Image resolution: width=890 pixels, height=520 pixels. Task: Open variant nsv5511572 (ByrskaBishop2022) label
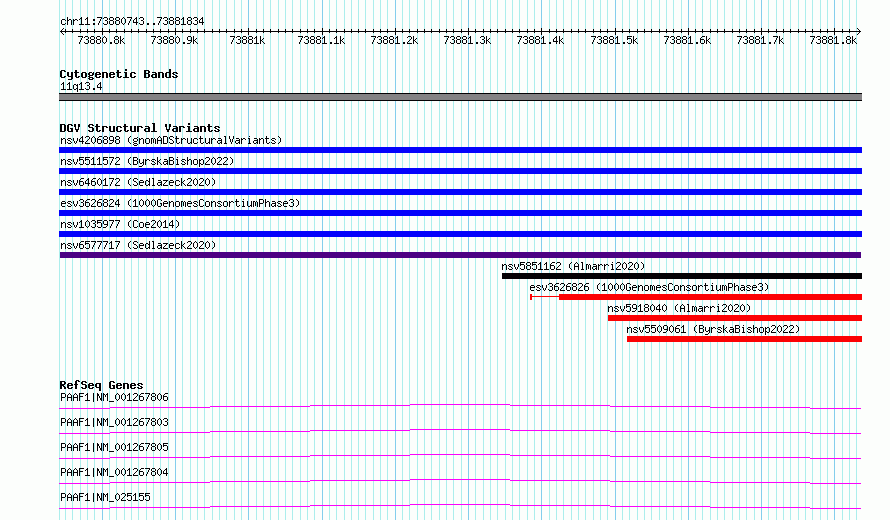147,161
